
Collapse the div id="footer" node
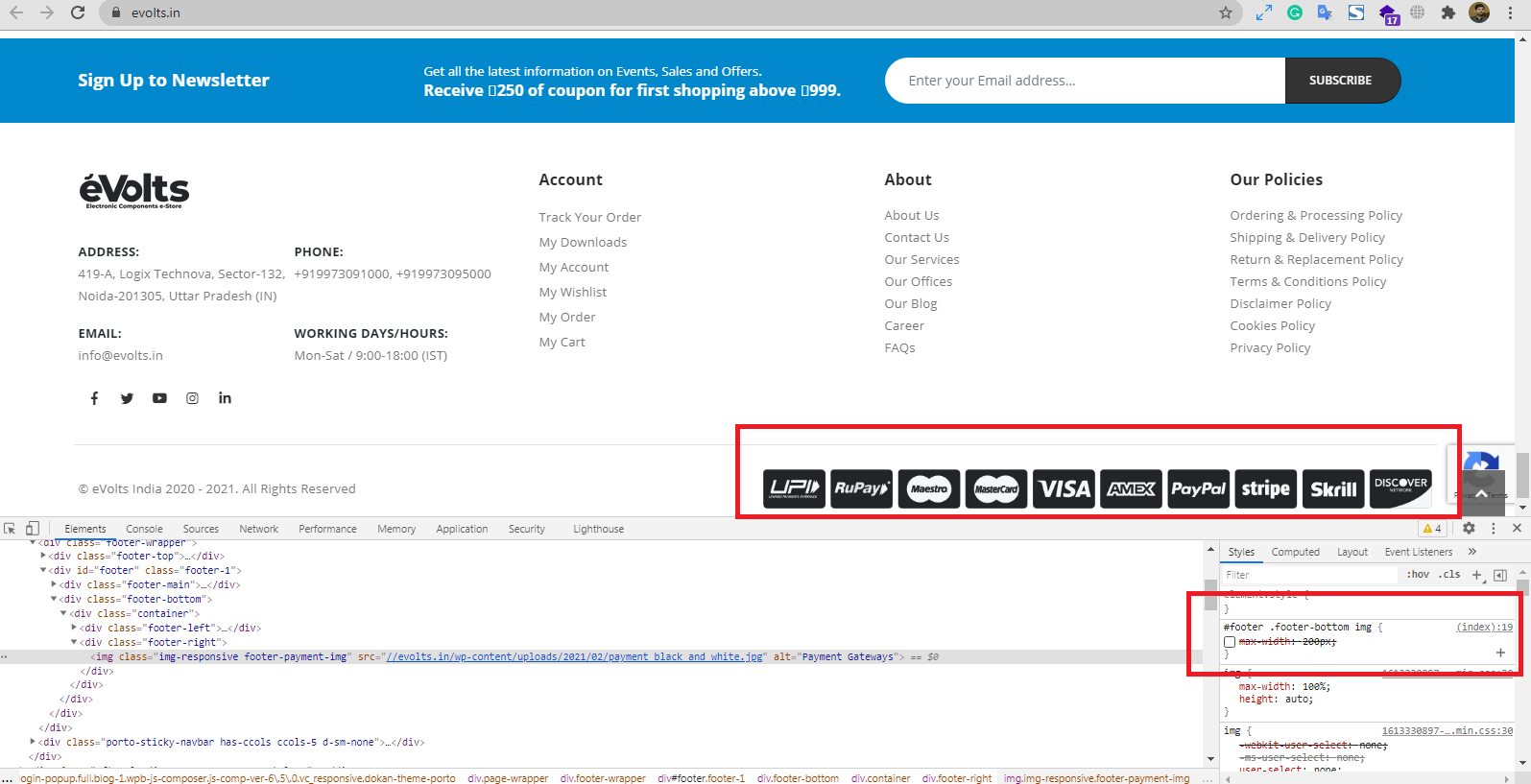point(43,570)
